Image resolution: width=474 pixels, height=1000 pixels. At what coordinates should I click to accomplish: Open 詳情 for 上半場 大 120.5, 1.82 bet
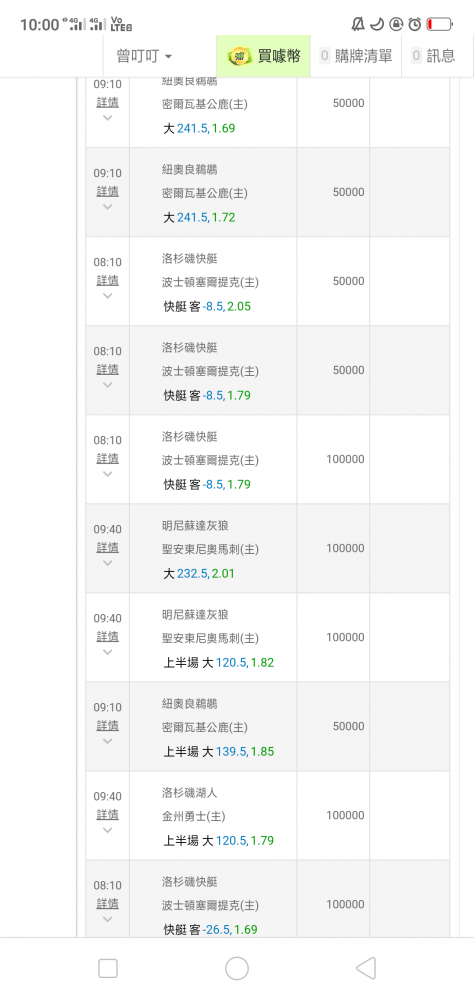107,636
